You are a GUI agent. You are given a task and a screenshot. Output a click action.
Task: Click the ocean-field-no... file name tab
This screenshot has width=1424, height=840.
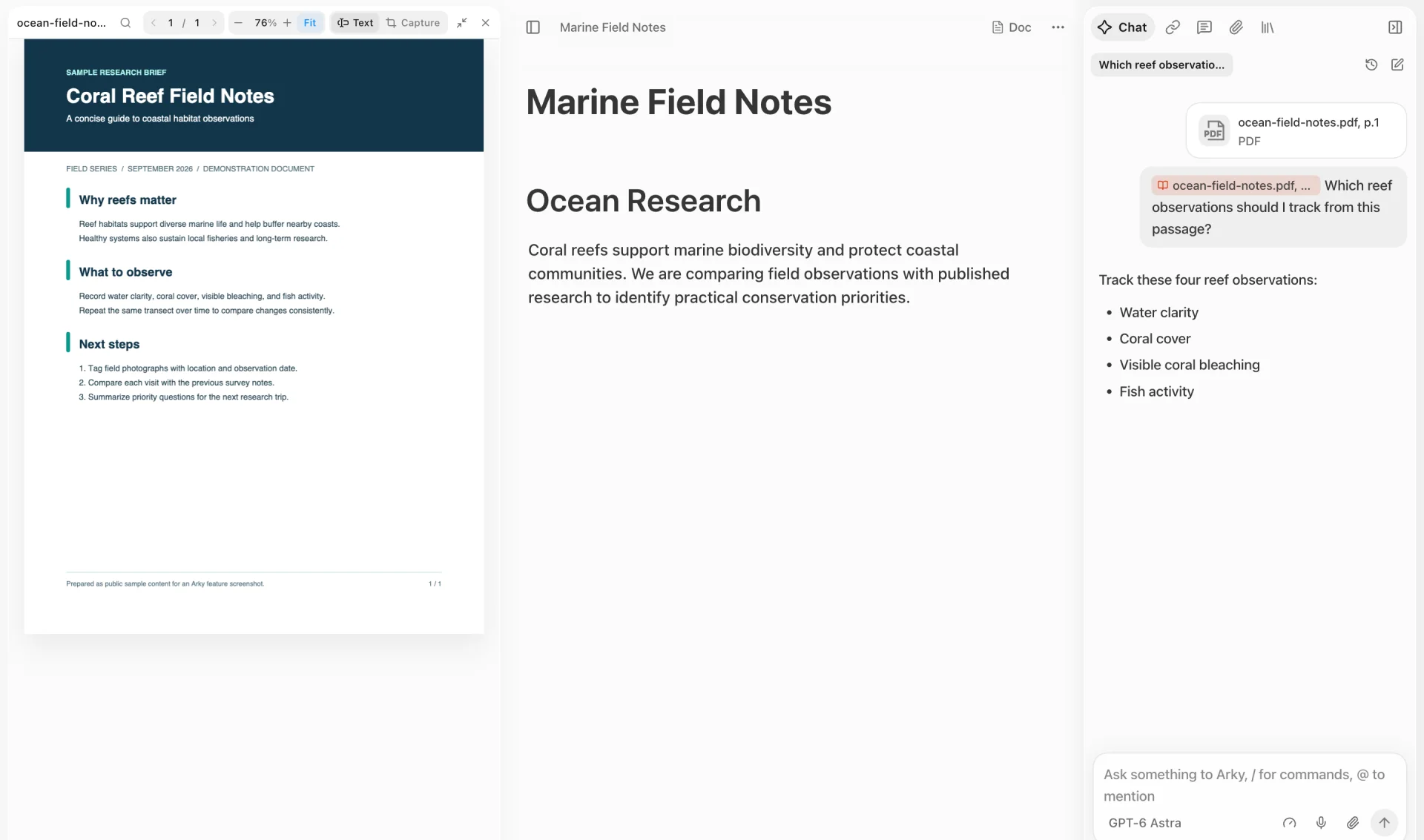click(62, 23)
